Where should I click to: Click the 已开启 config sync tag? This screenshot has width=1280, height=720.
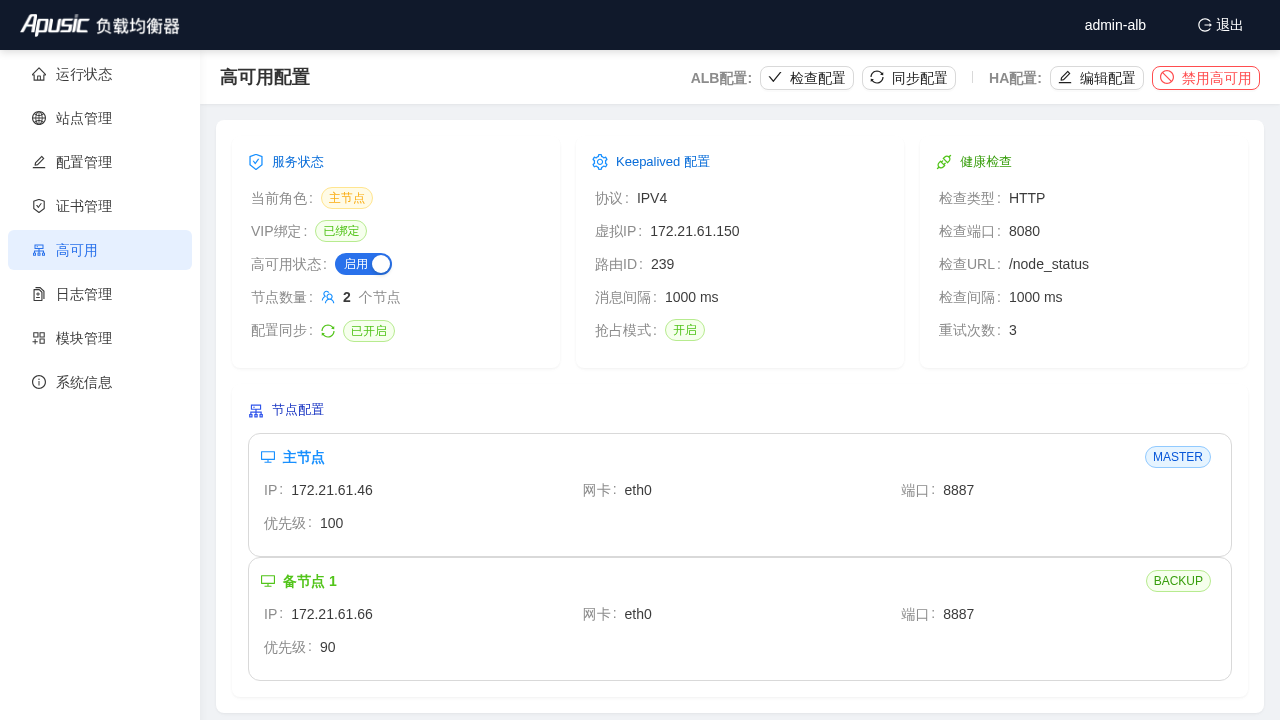point(369,331)
